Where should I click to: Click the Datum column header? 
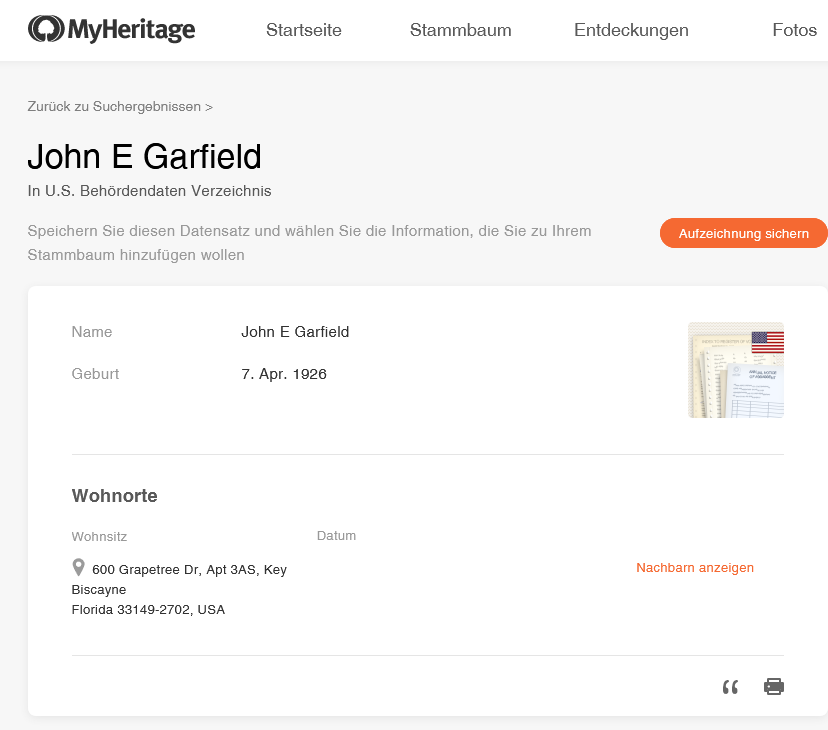coord(336,536)
